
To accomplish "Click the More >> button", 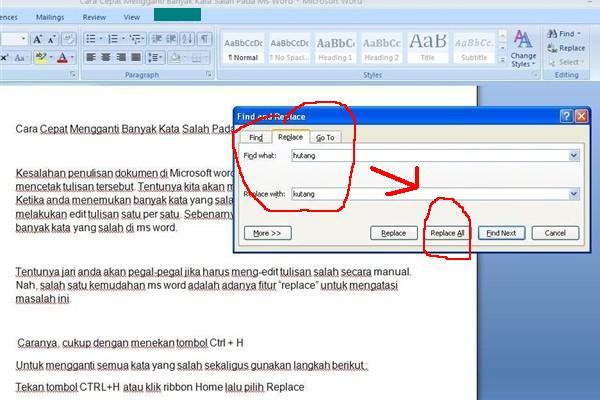I will pos(267,233).
